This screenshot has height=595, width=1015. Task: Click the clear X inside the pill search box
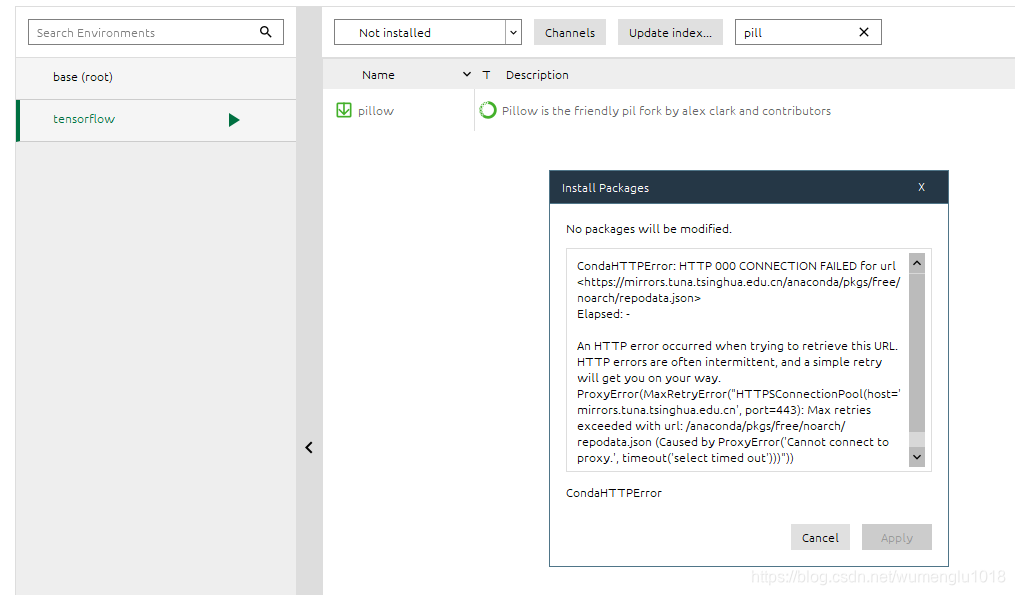[863, 31]
